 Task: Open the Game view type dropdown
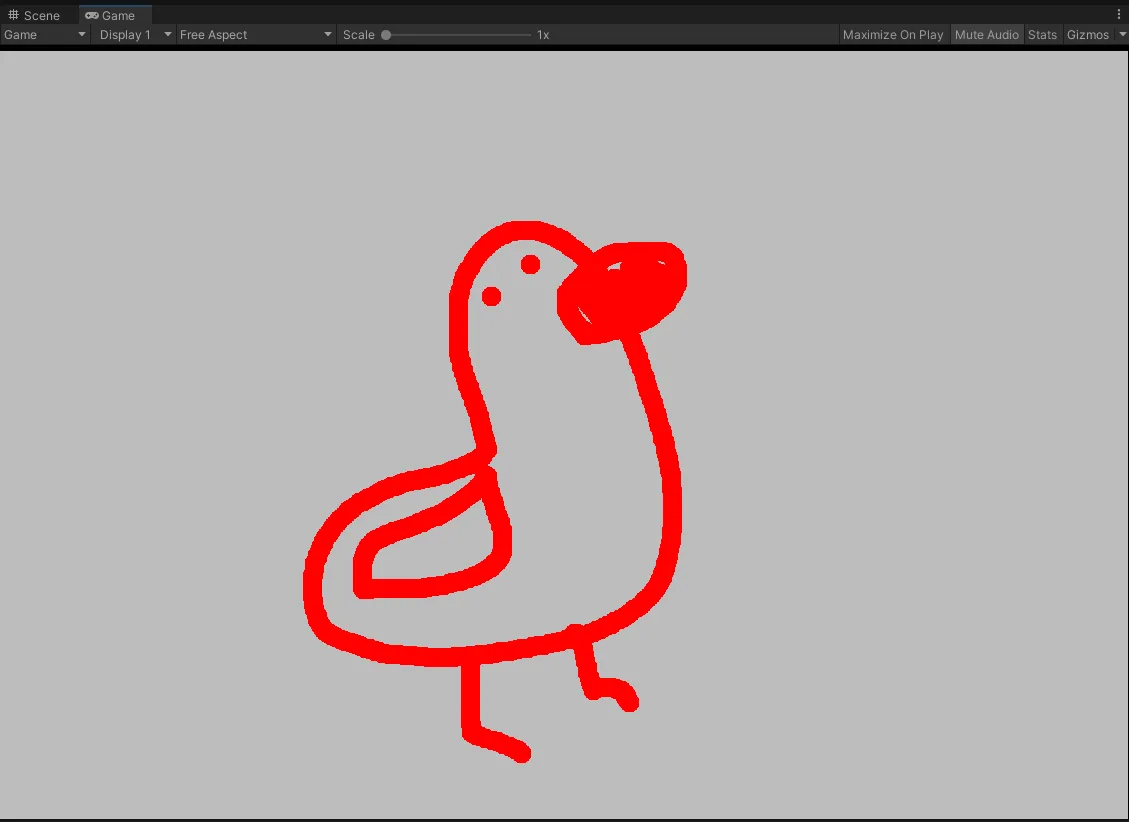click(x=45, y=35)
